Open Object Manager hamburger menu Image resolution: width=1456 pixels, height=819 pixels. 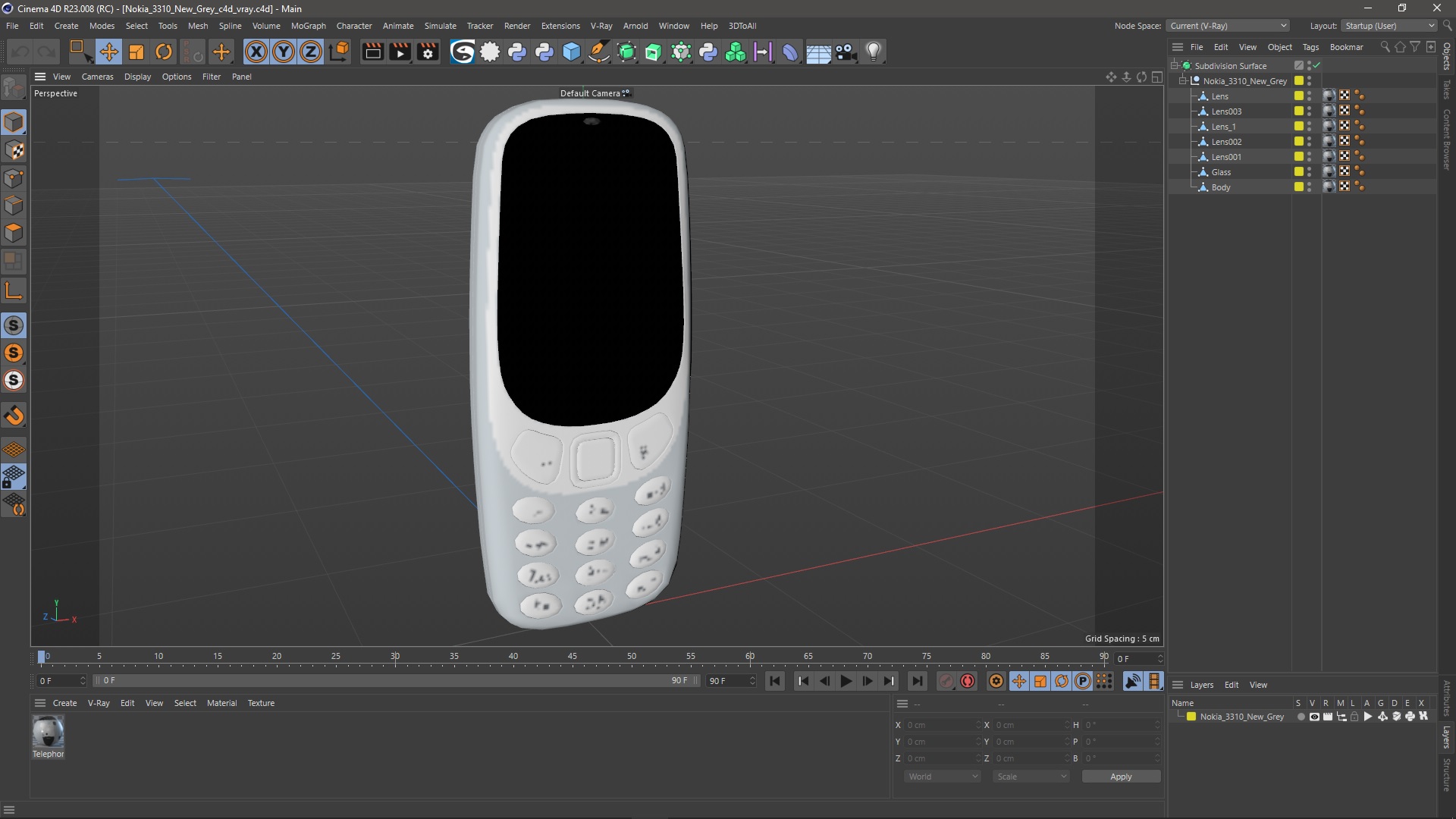coord(1178,47)
